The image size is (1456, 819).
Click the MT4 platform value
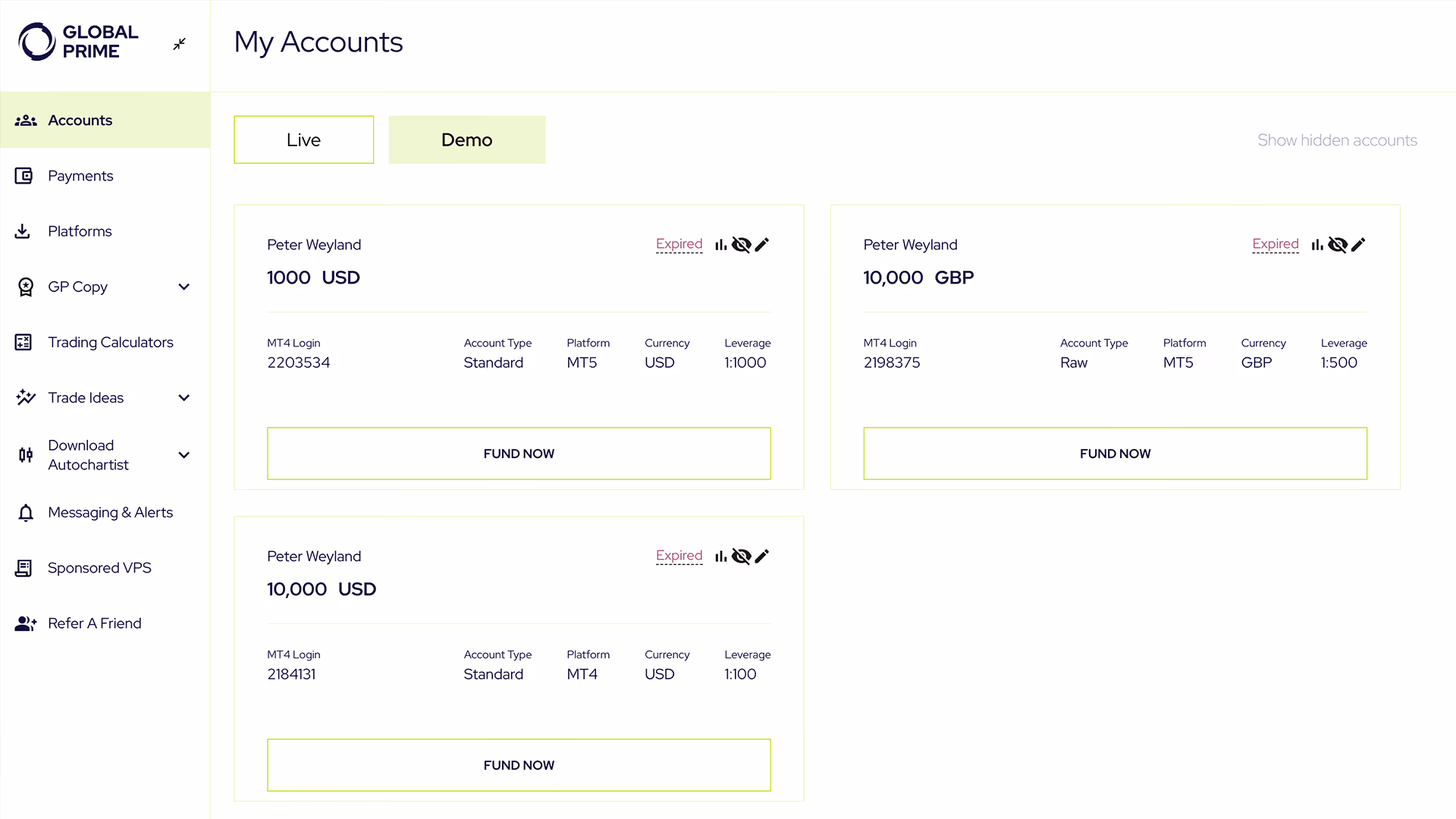pyautogui.click(x=582, y=674)
